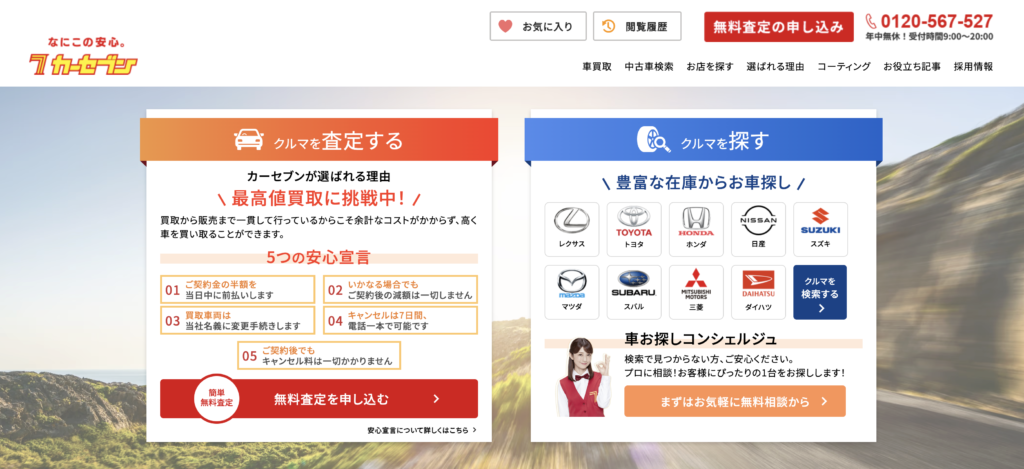Choose the Subaru brand logo tile
1024x469 pixels.
pyautogui.click(x=634, y=292)
